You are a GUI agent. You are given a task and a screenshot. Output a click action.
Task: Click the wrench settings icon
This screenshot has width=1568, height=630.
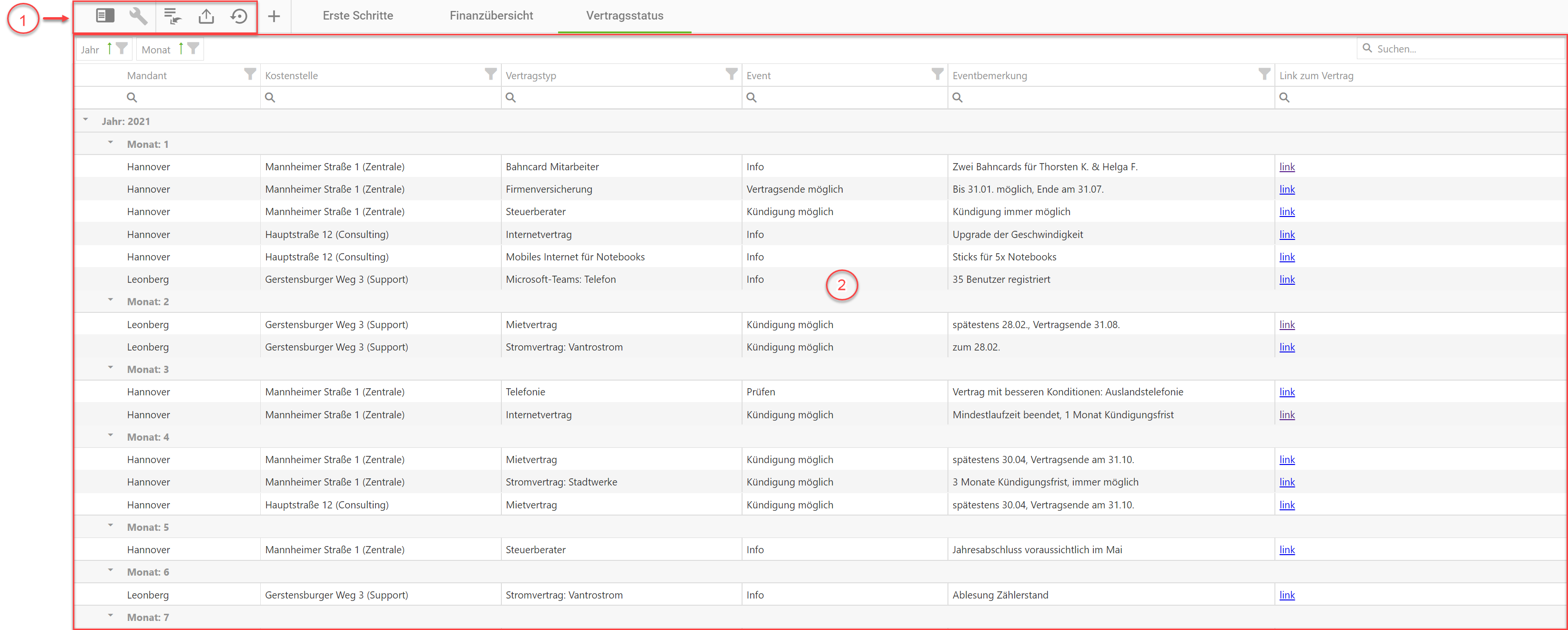coord(138,16)
